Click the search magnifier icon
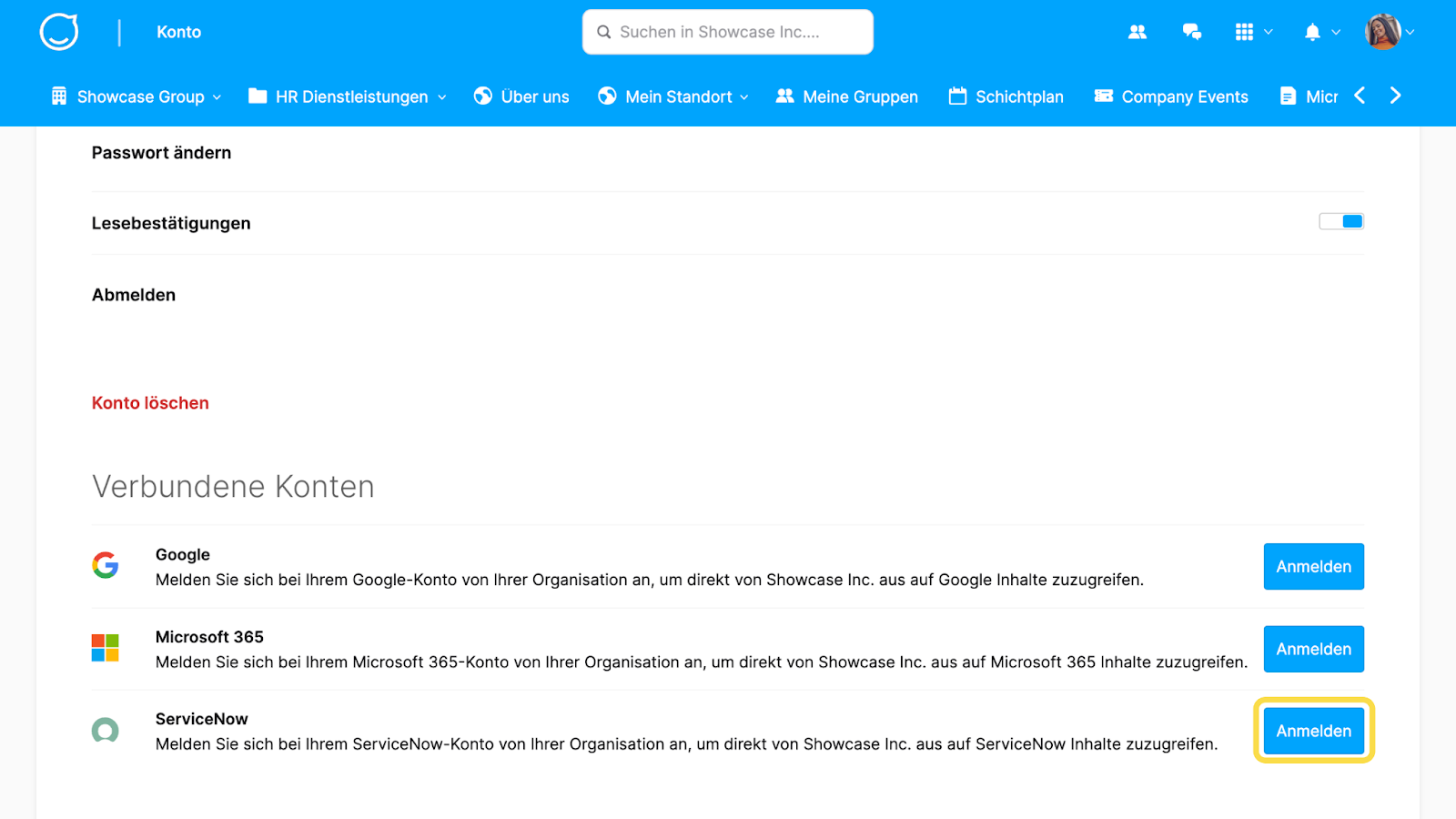 603,32
